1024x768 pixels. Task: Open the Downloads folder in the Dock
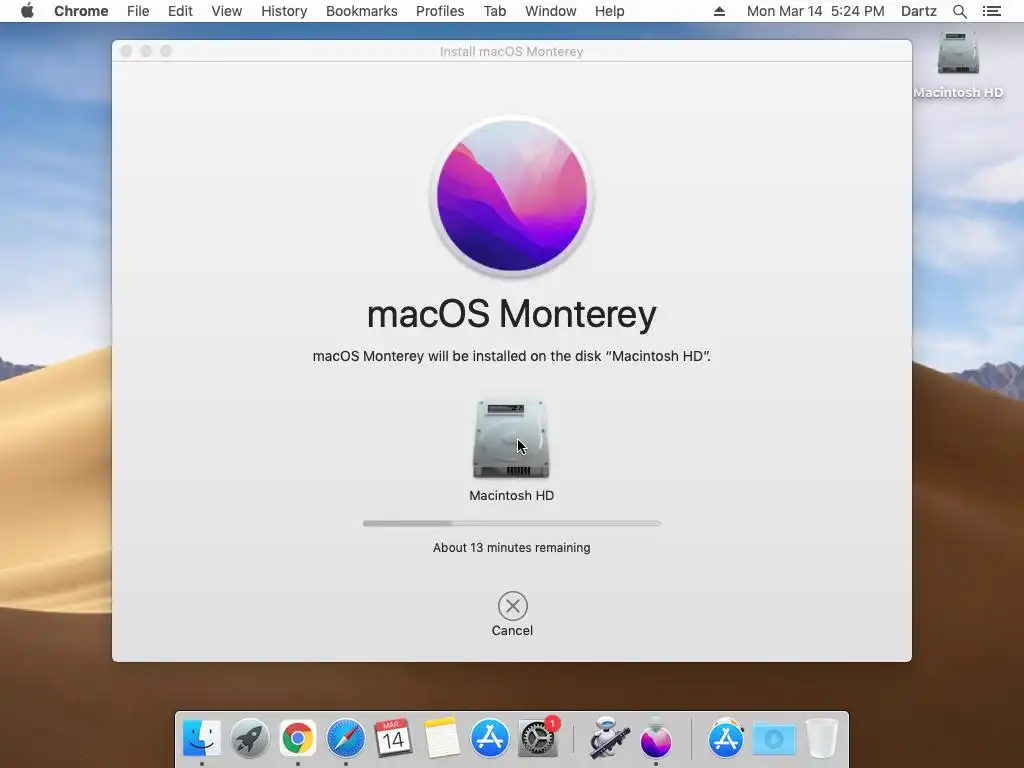coord(774,739)
